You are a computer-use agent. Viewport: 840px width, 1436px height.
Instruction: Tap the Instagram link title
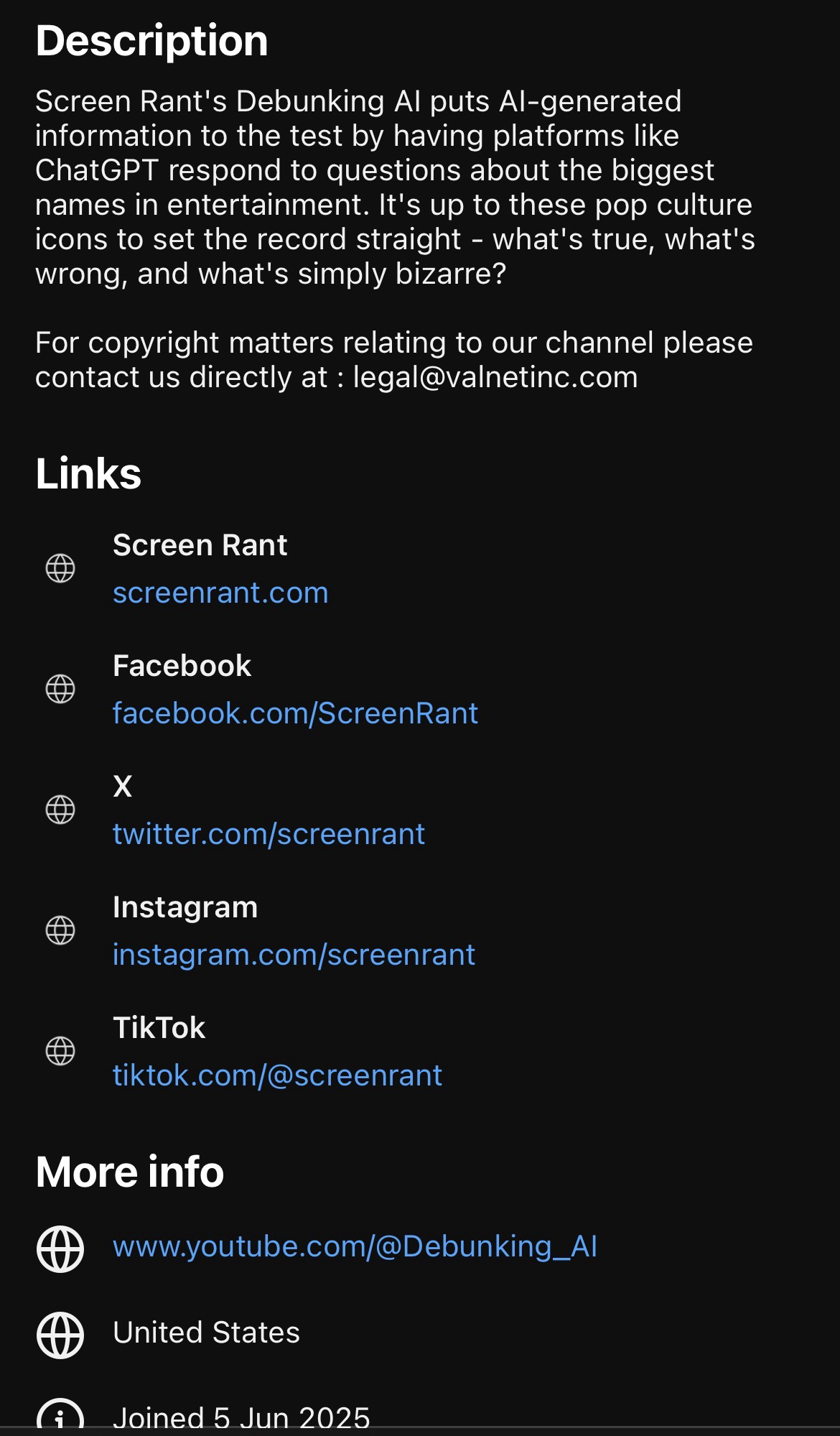(x=185, y=907)
